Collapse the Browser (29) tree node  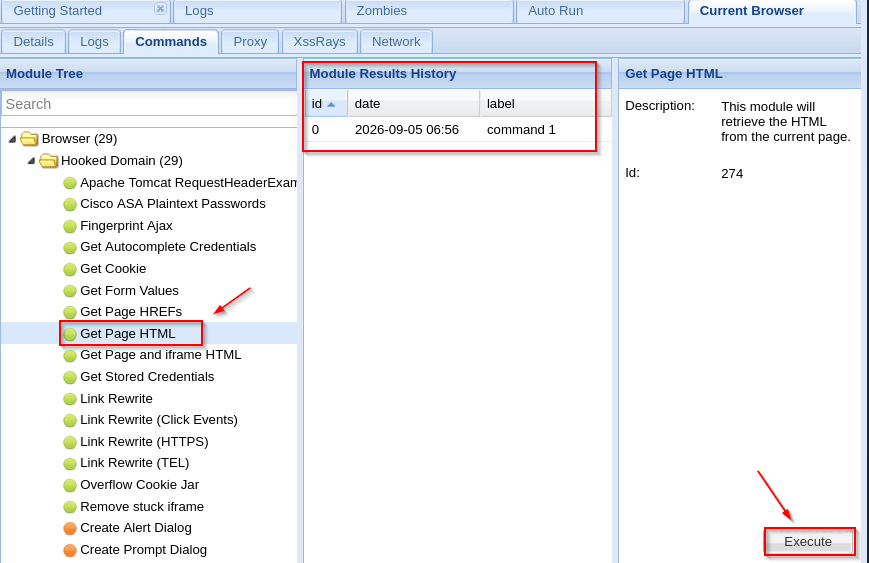click(12, 139)
